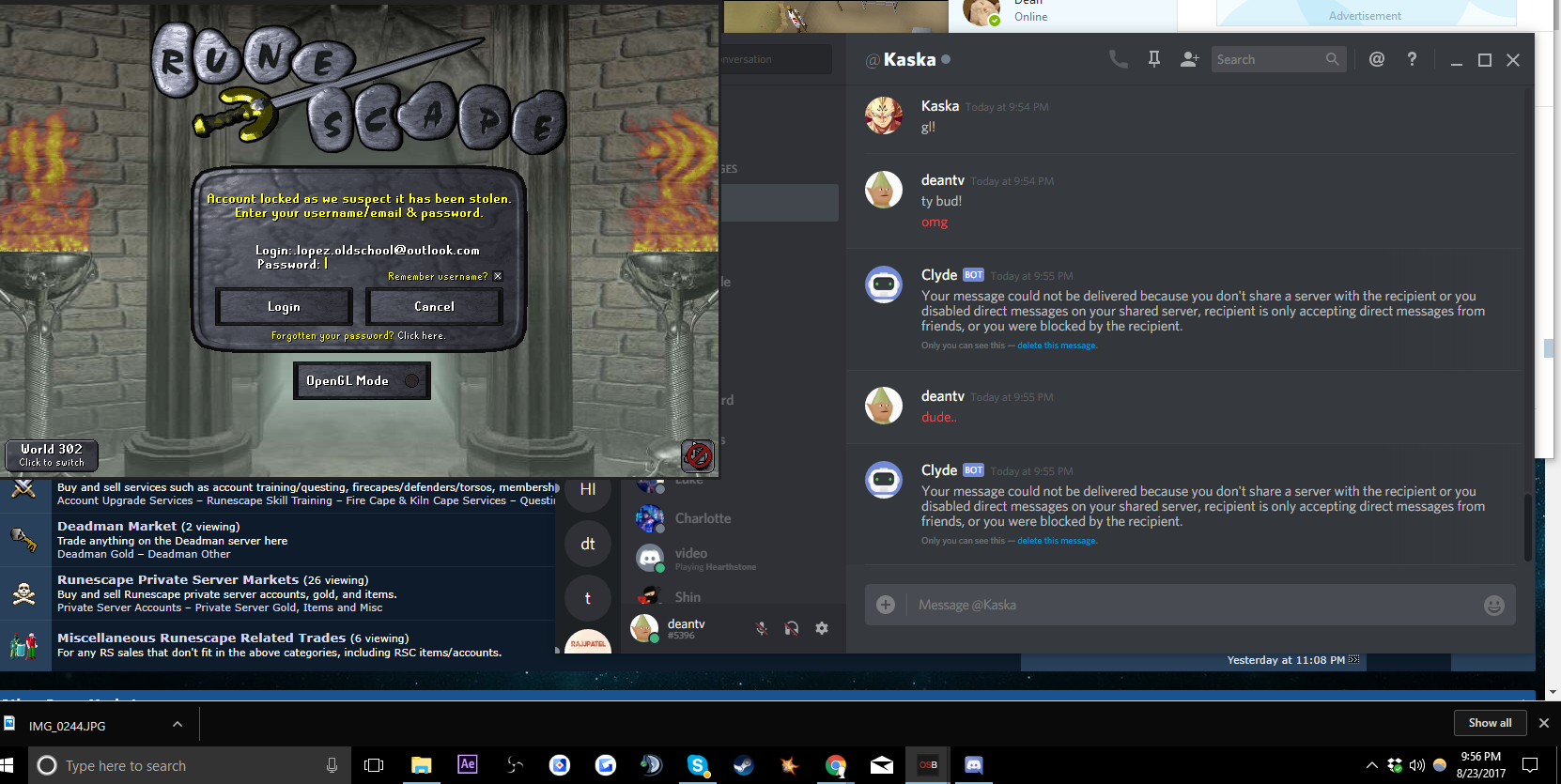1561x784 pixels.
Task: Open volume control in system tray
Action: click(x=1417, y=765)
